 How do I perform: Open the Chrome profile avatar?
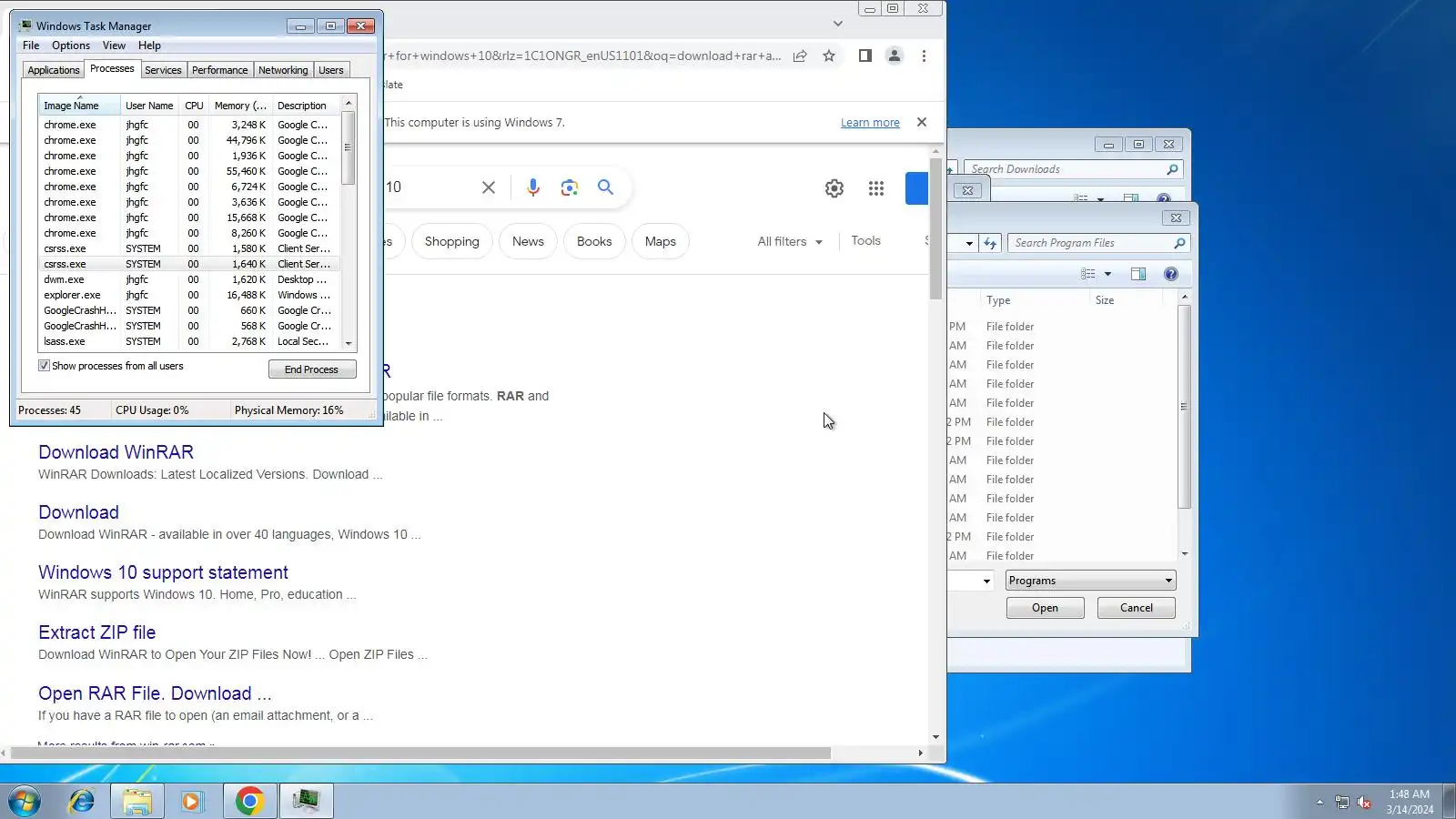(x=895, y=56)
